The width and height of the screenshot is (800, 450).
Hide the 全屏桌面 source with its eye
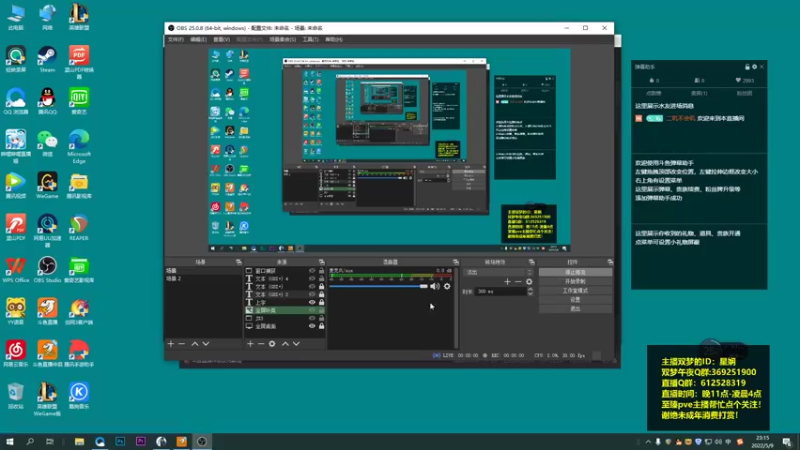coord(312,326)
